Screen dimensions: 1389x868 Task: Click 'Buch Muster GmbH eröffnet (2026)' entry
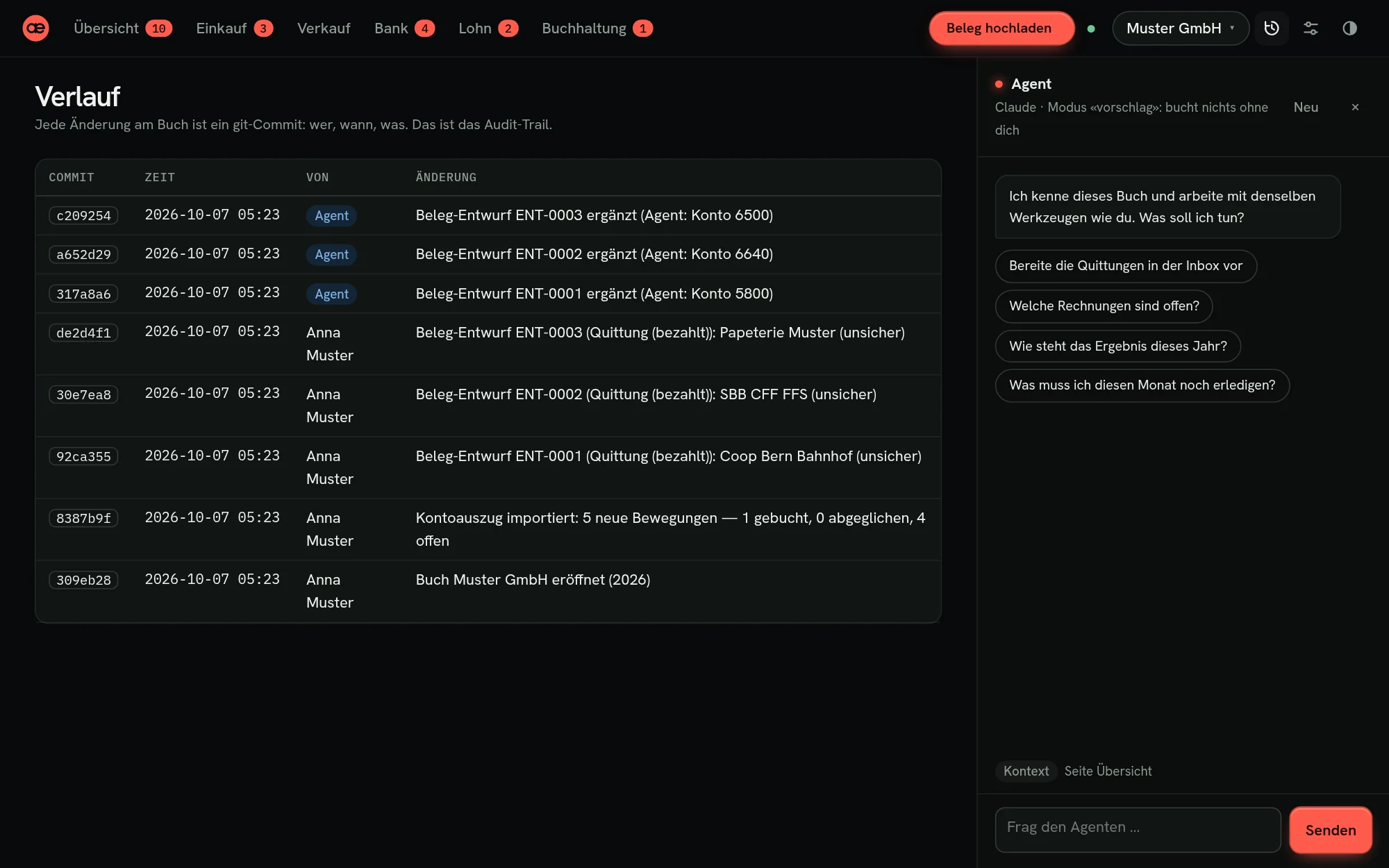click(x=533, y=580)
